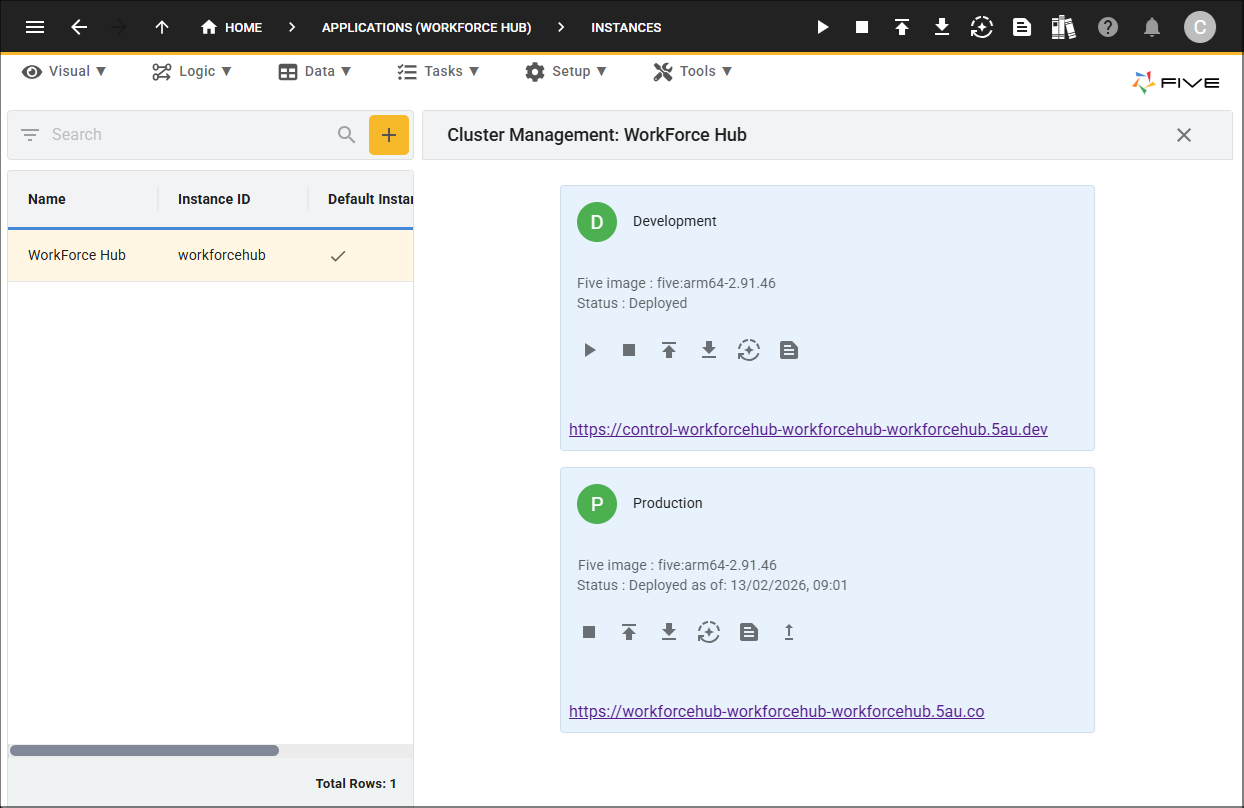Open the Production card log document icon

749,632
